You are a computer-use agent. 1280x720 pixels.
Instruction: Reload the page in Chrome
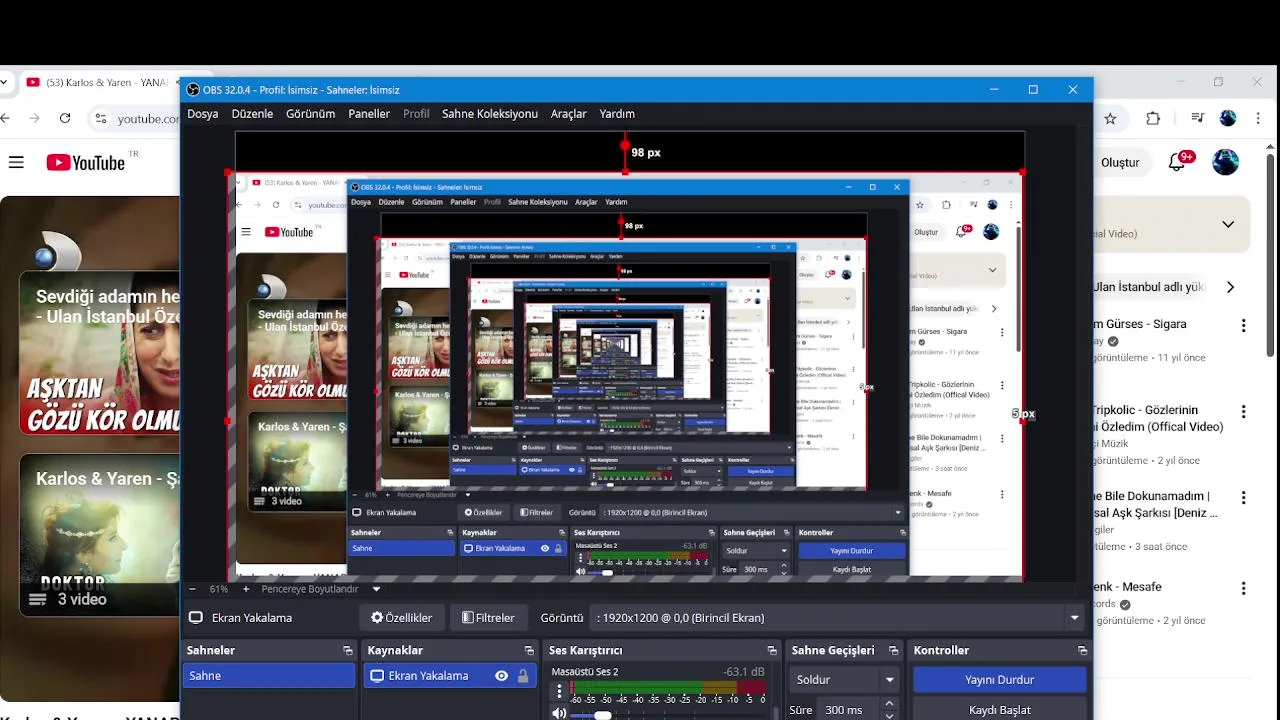tap(65, 118)
